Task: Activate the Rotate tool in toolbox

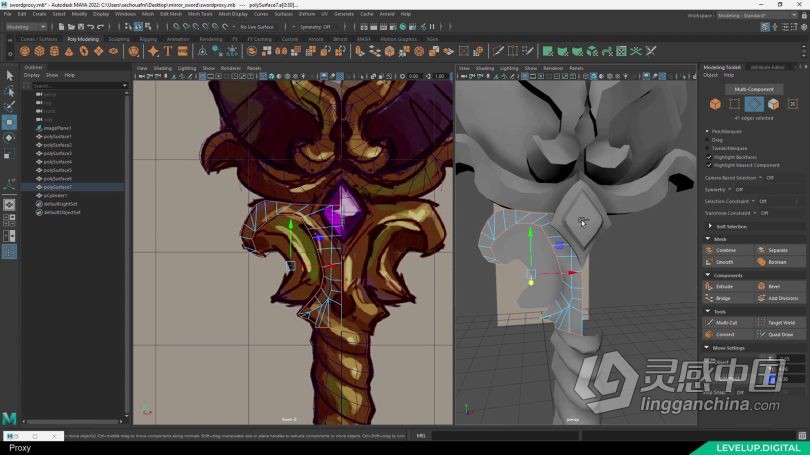Action: pyautogui.click(x=9, y=138)
